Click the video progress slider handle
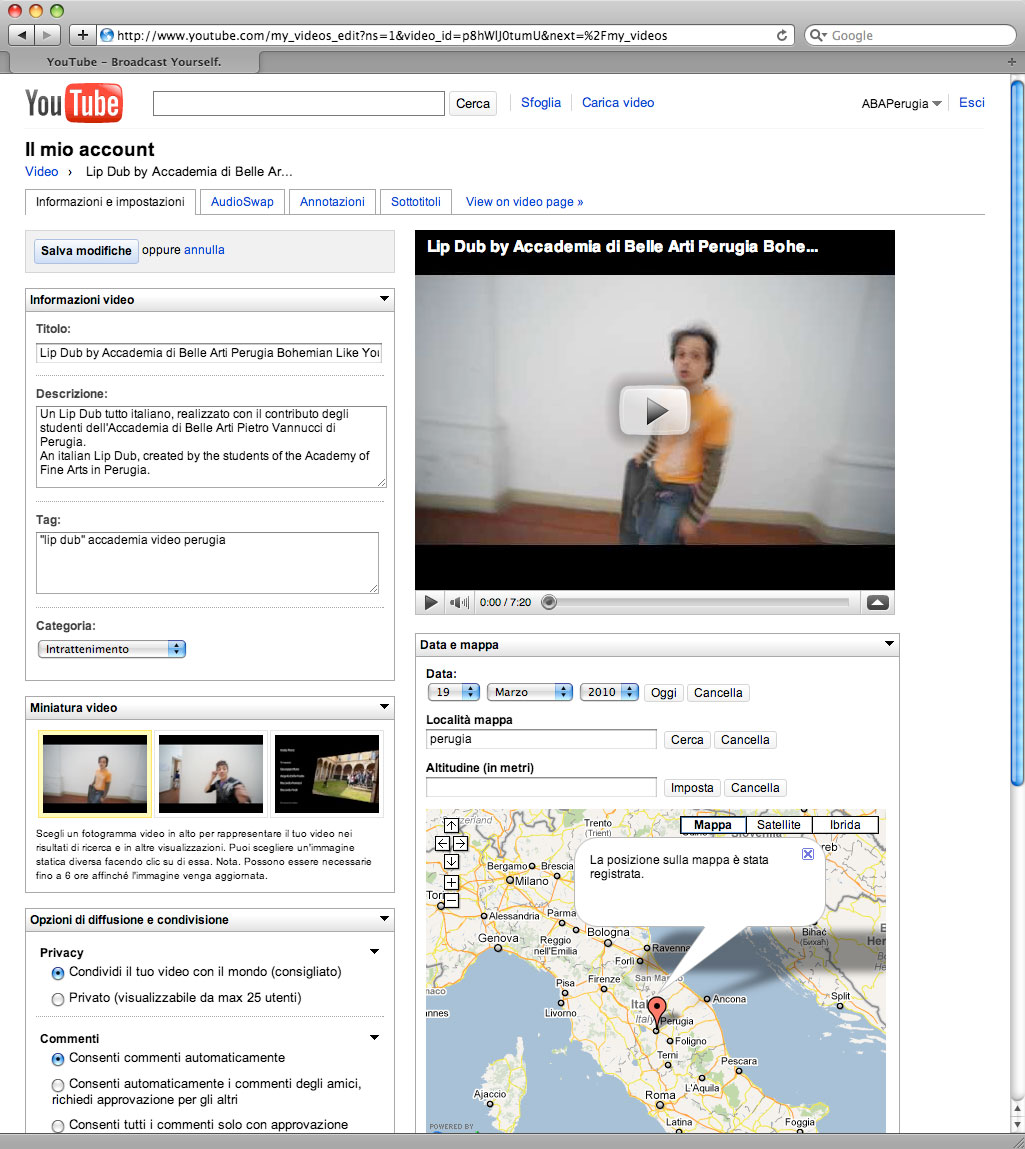This screenshot has height=1149, width=1025. 549,602
